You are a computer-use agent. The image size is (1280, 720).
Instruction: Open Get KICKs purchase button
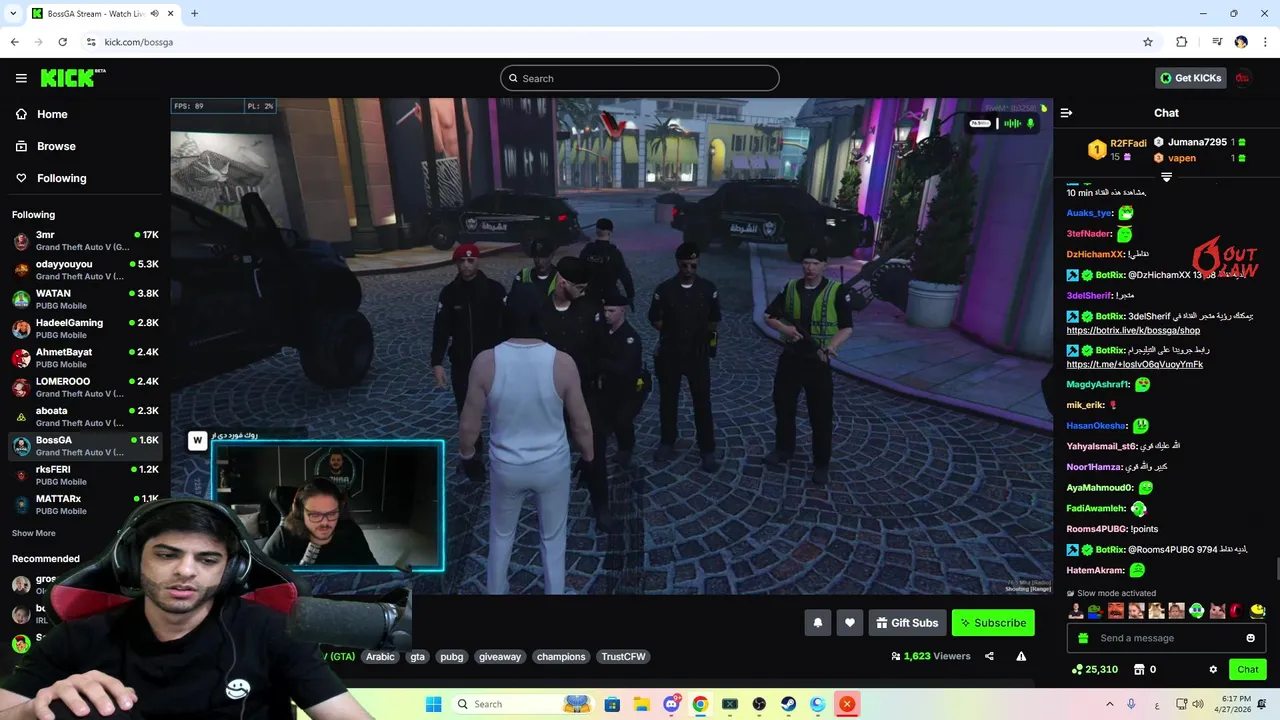click(x=1190, y=78)
